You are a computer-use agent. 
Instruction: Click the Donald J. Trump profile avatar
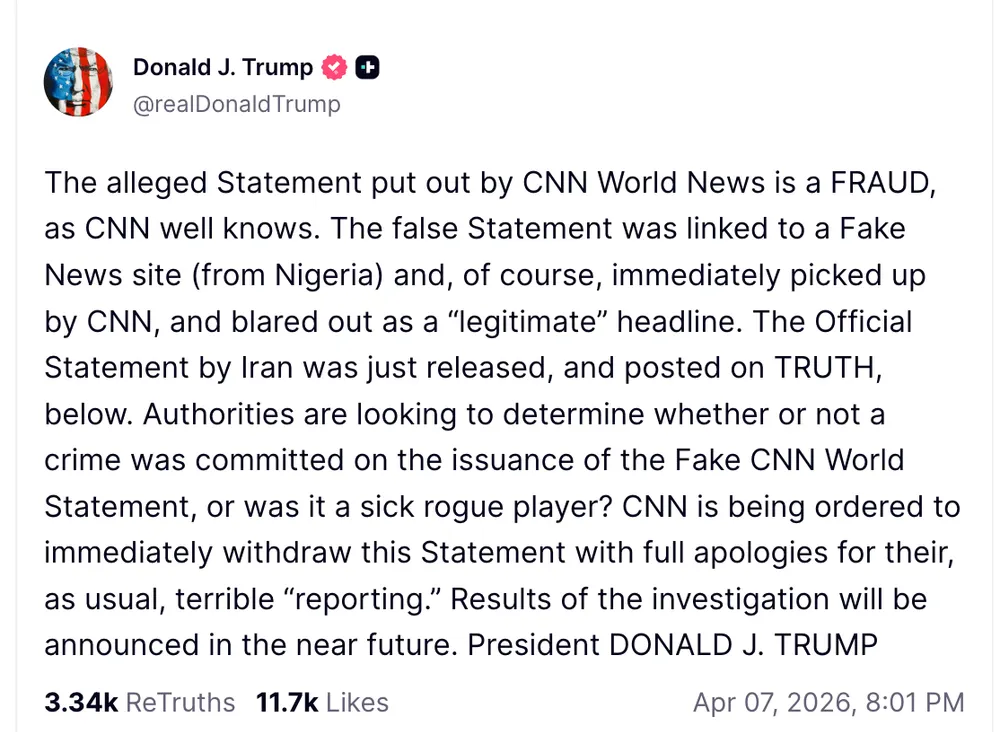(78, 82)
